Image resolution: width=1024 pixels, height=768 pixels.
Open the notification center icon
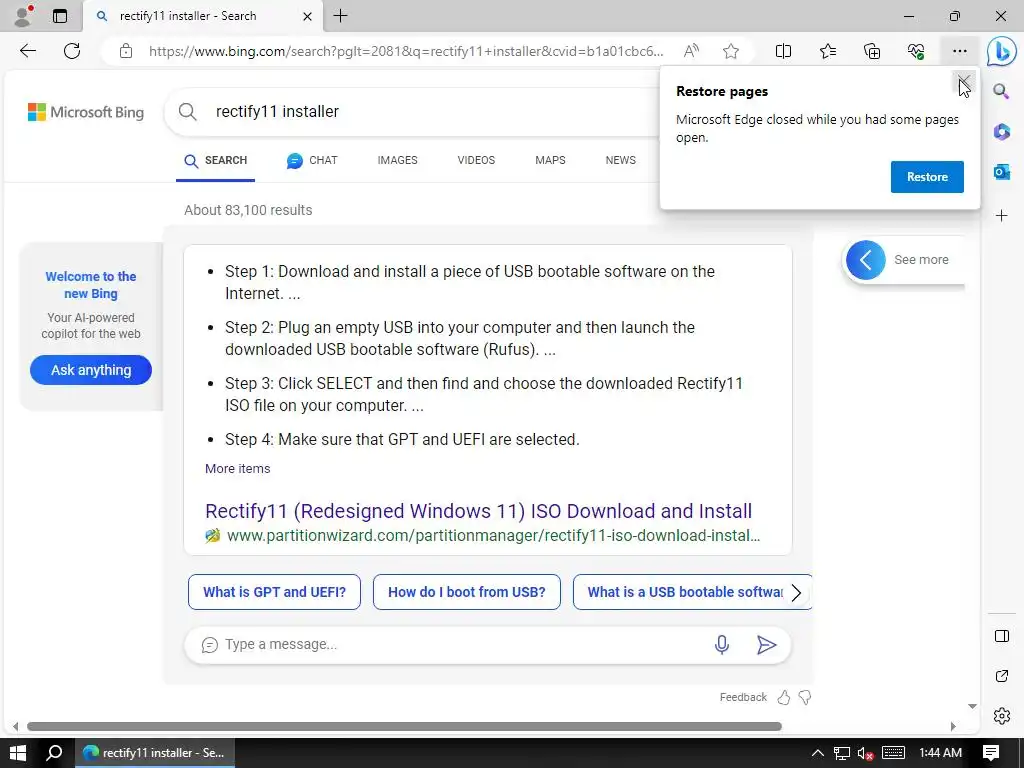[991, 753]
